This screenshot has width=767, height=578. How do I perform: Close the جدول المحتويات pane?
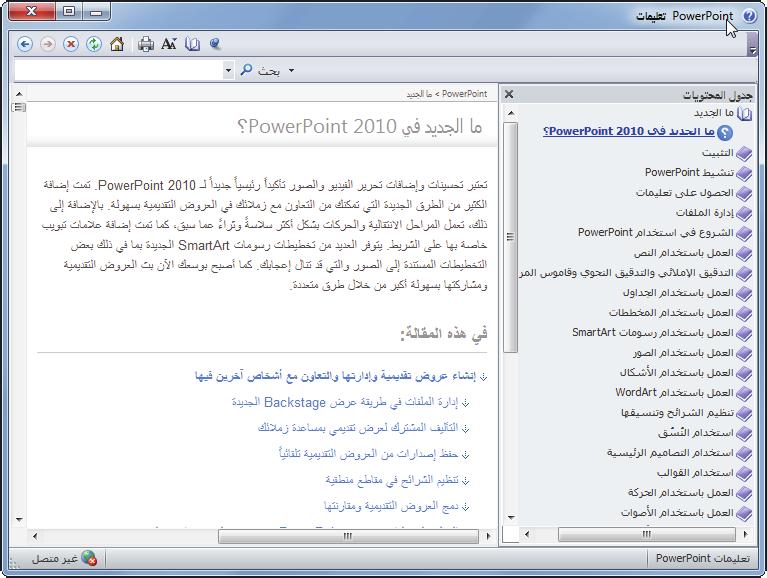point(509,94)
